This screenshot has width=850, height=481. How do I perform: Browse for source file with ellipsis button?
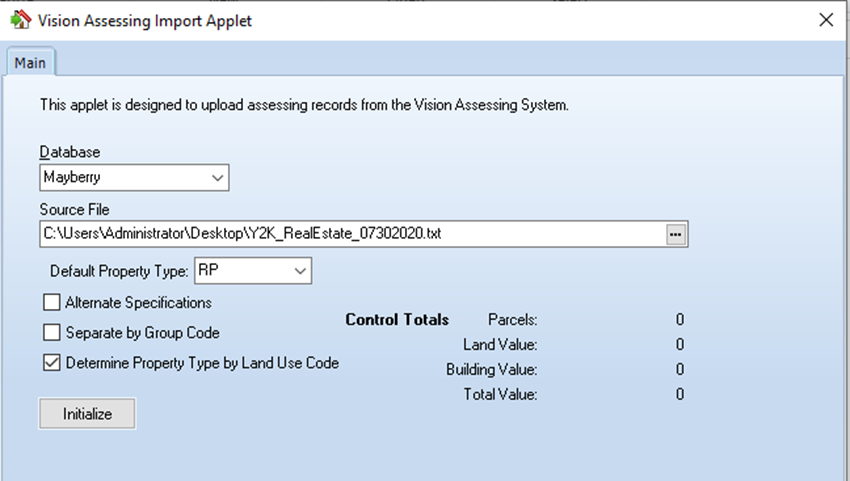point(675,234)
